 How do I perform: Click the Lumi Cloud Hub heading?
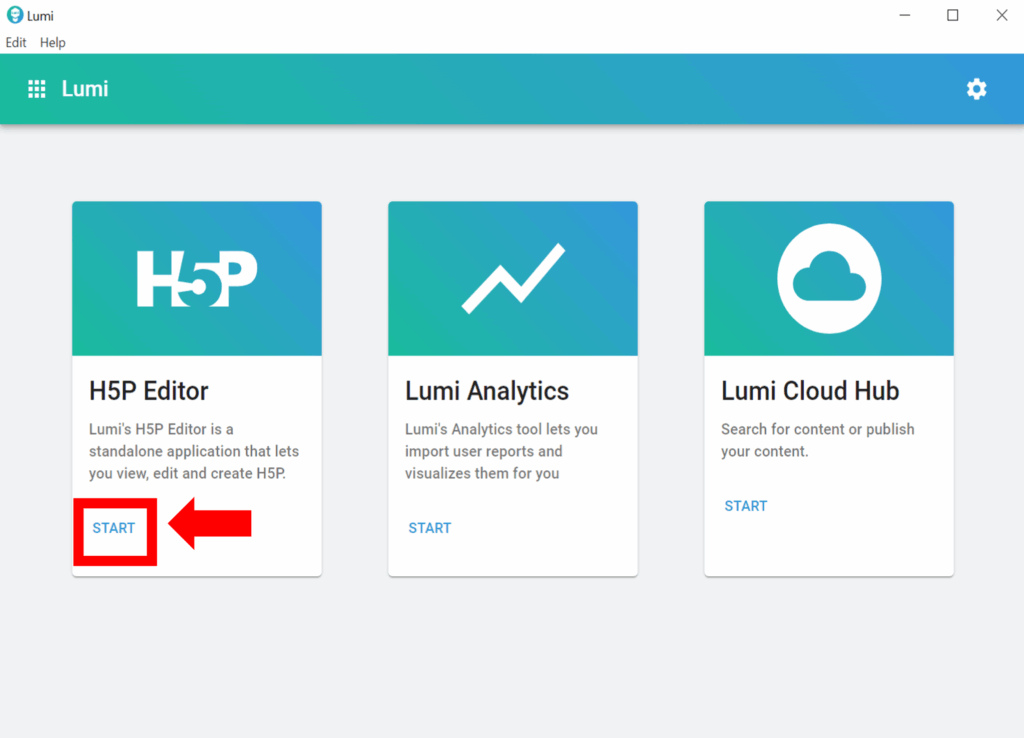click(x=810, y=391)
